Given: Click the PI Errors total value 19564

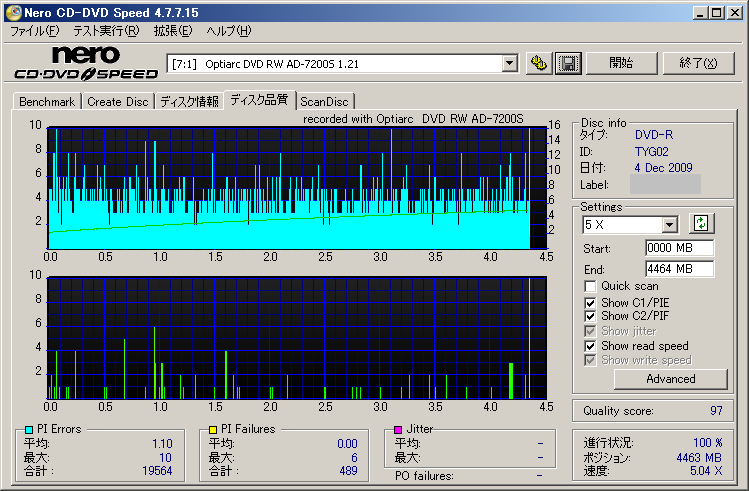Looking at the screenshot, I should [157, 471].
